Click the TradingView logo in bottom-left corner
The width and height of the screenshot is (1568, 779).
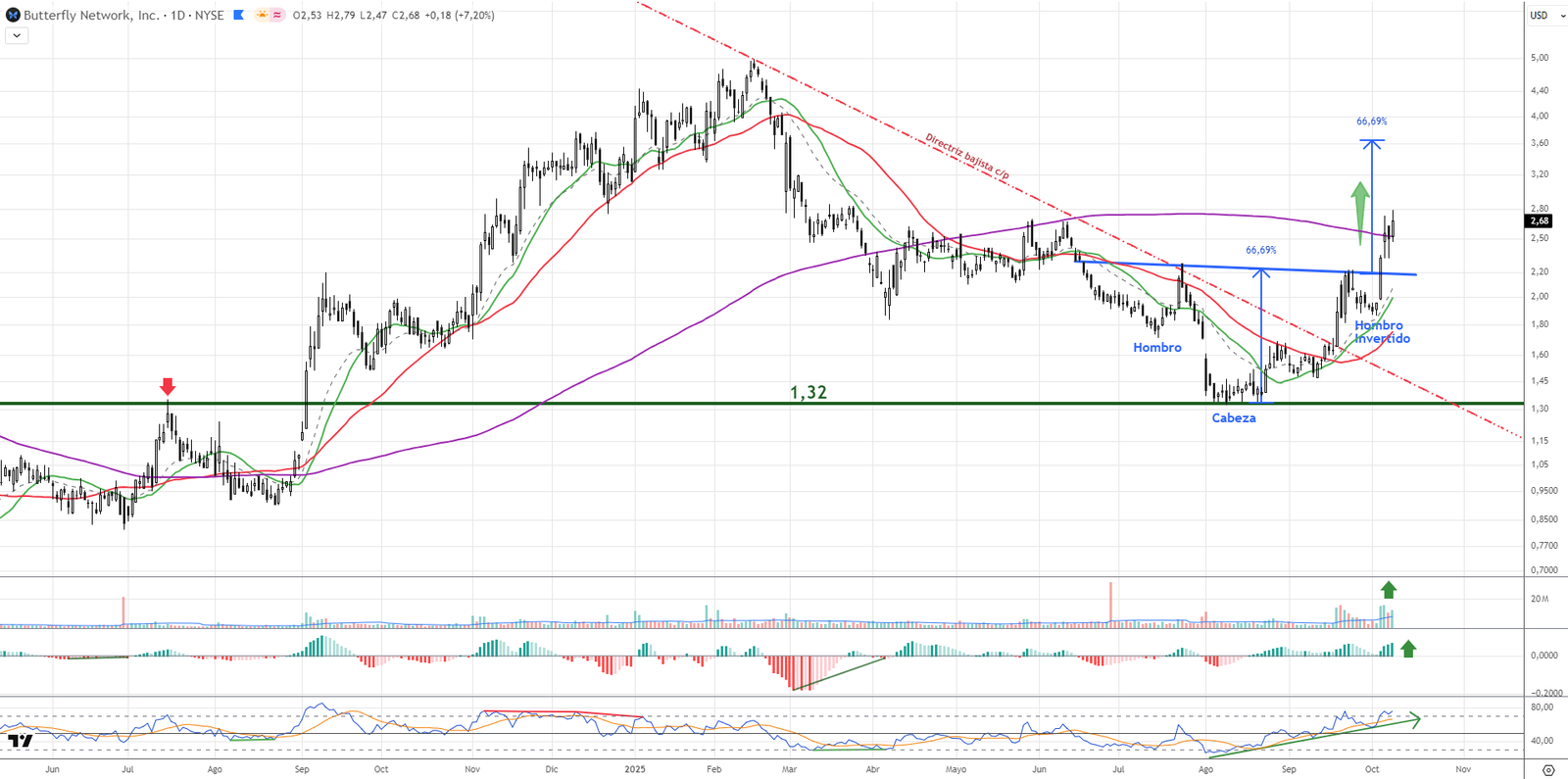(x=20, y=741)
